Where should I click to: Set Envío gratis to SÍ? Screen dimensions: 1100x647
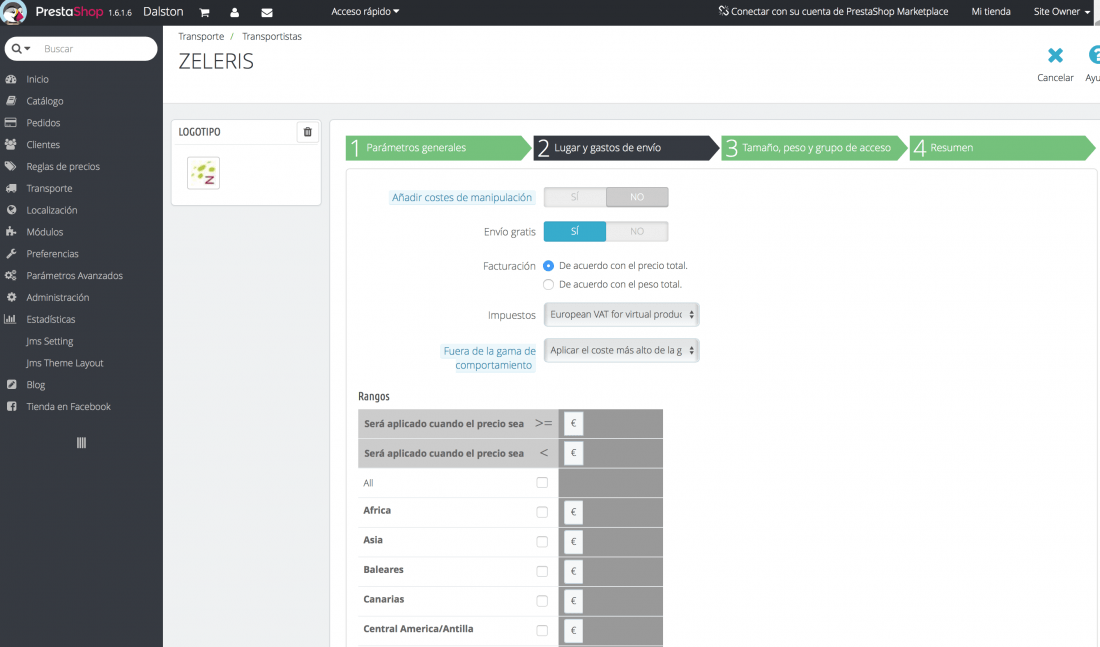(575, 232)
